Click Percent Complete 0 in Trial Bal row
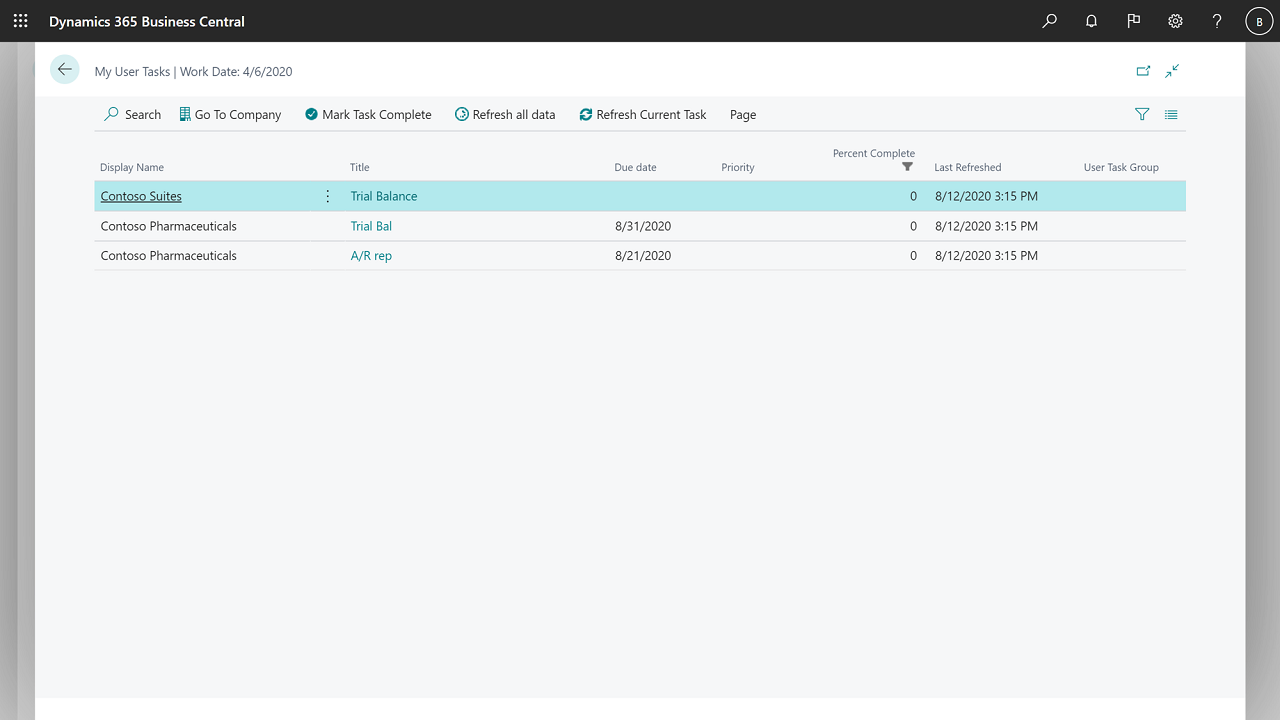Screen dimensions: 1280x720 click(x=913, y=226)
